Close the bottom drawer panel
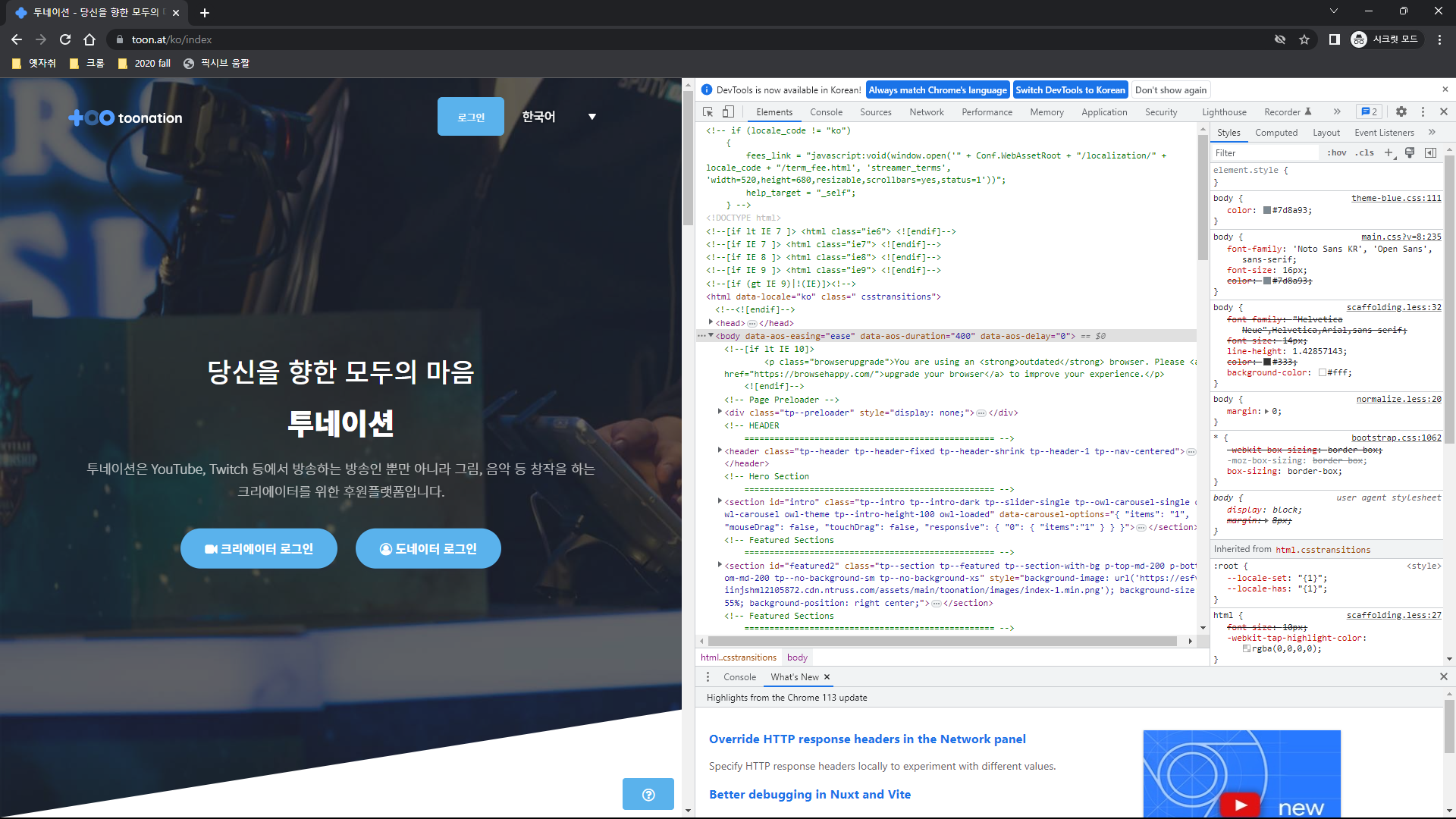This screenshot has width=1456, height=819. coord(1444,676)
